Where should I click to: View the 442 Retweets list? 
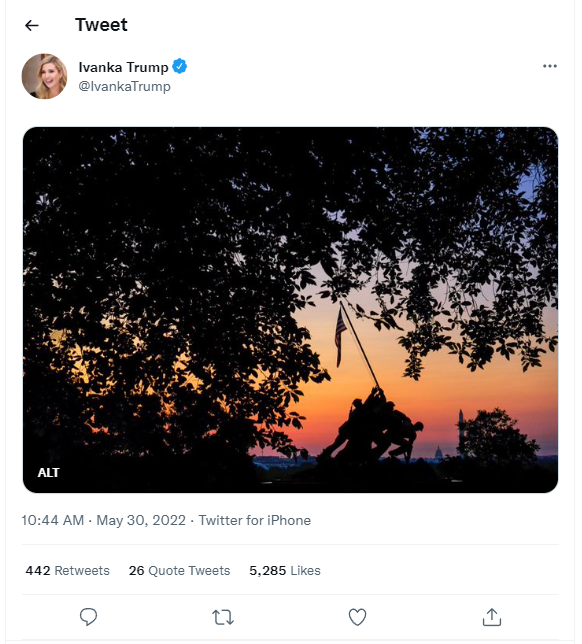pos(67,570)
